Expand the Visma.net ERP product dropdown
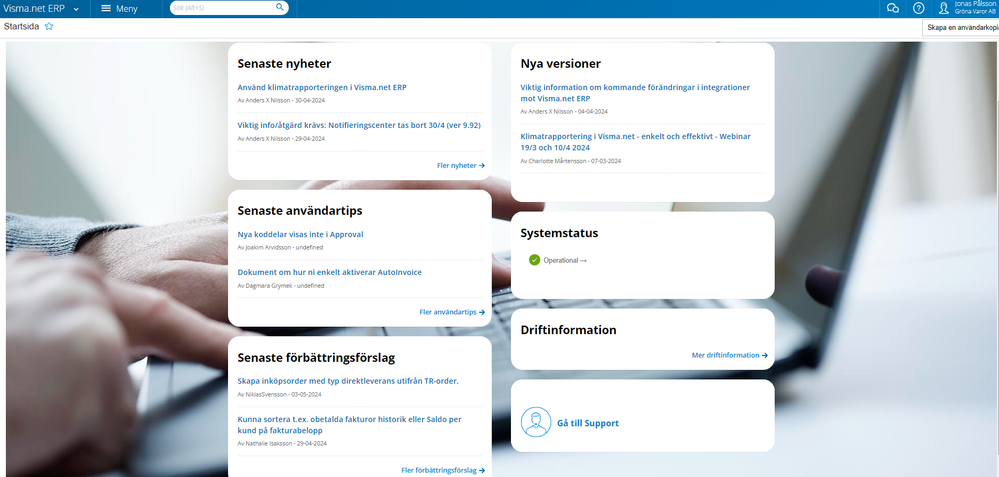The width and height of the screenshot is (999, 477). 41,8
